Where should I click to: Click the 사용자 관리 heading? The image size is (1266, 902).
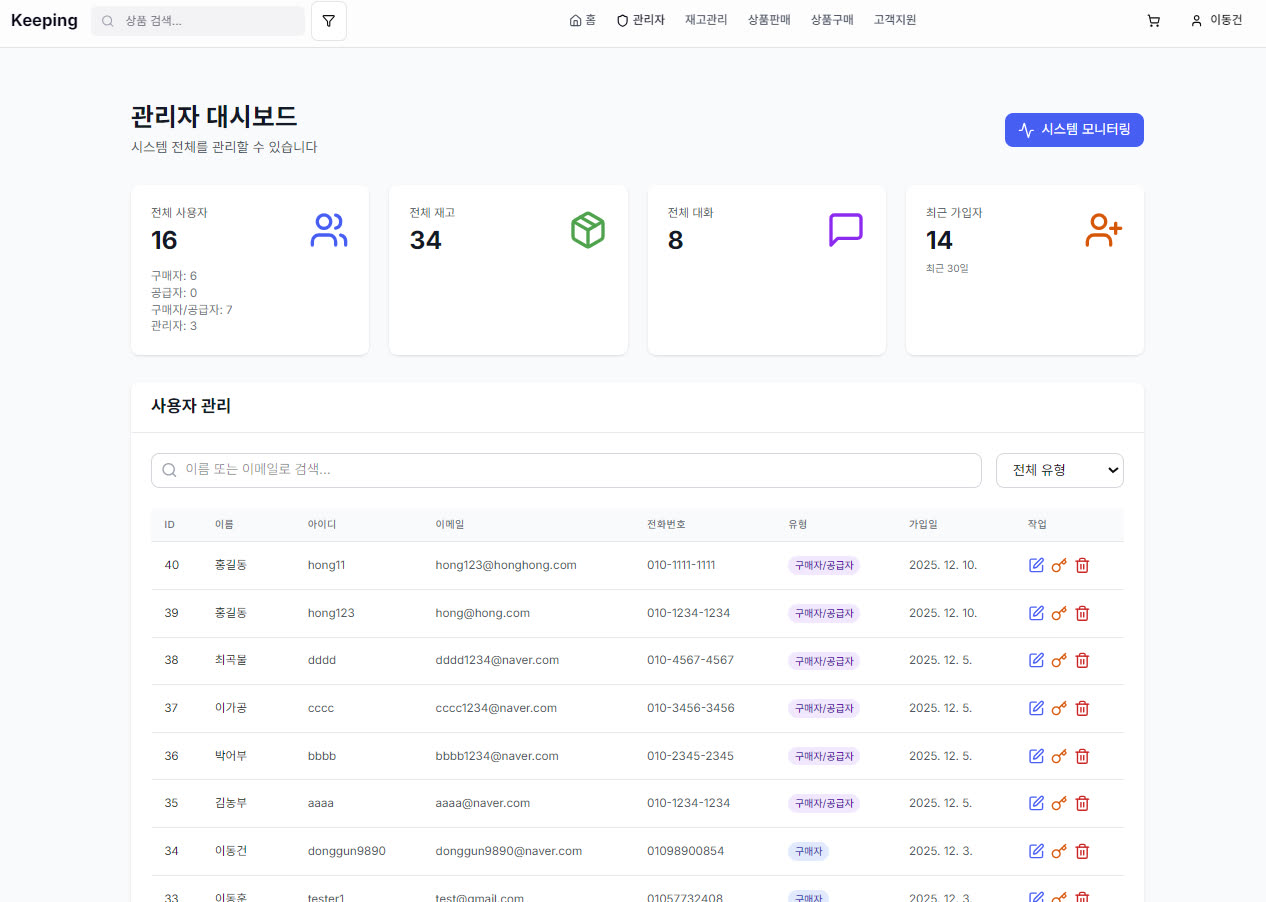191,406
